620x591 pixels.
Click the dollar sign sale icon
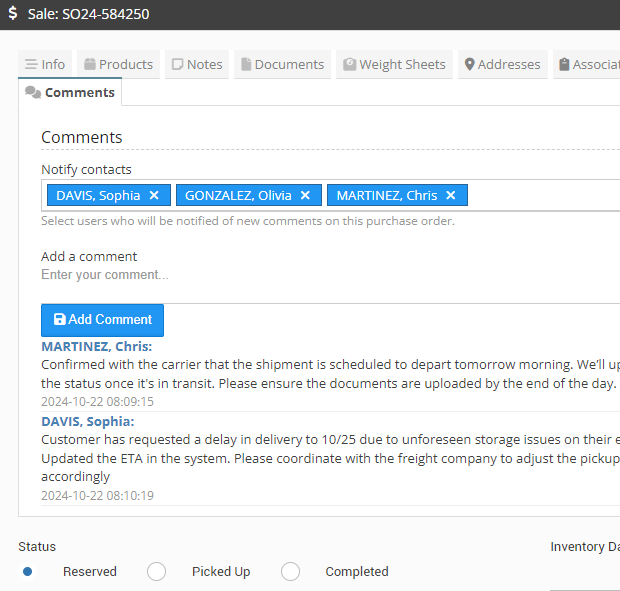(x=13, y=13)
